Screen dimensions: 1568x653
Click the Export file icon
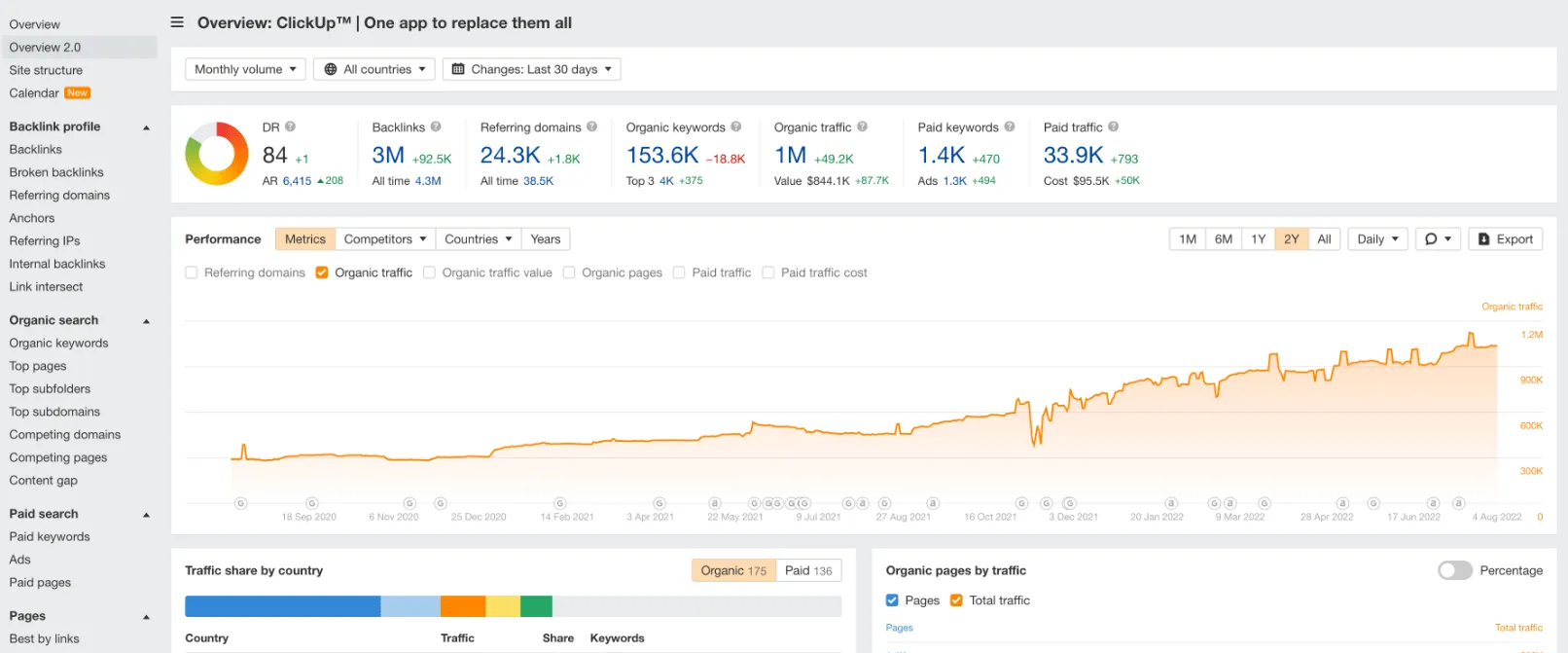(1484, 238)
